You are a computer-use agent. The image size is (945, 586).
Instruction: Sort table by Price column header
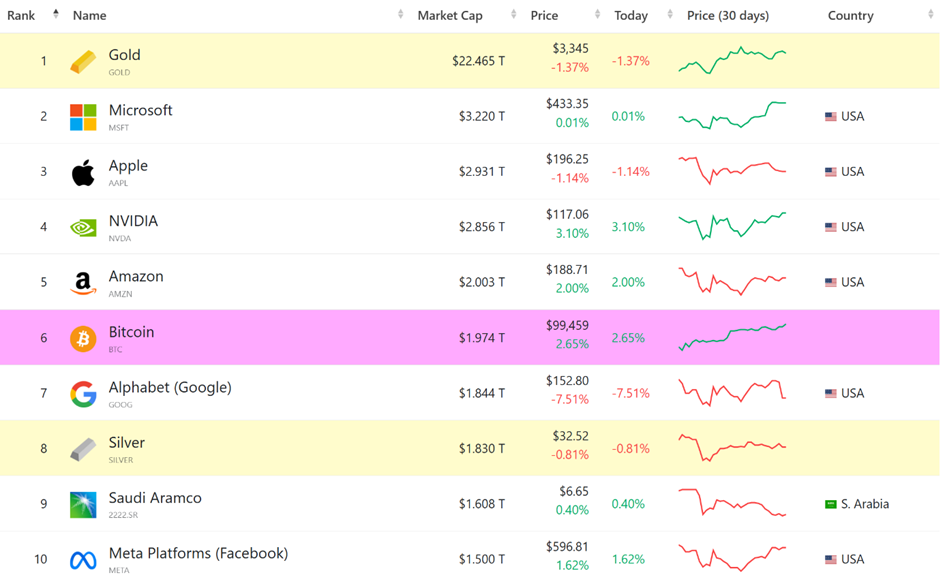[x=544, y=15]
